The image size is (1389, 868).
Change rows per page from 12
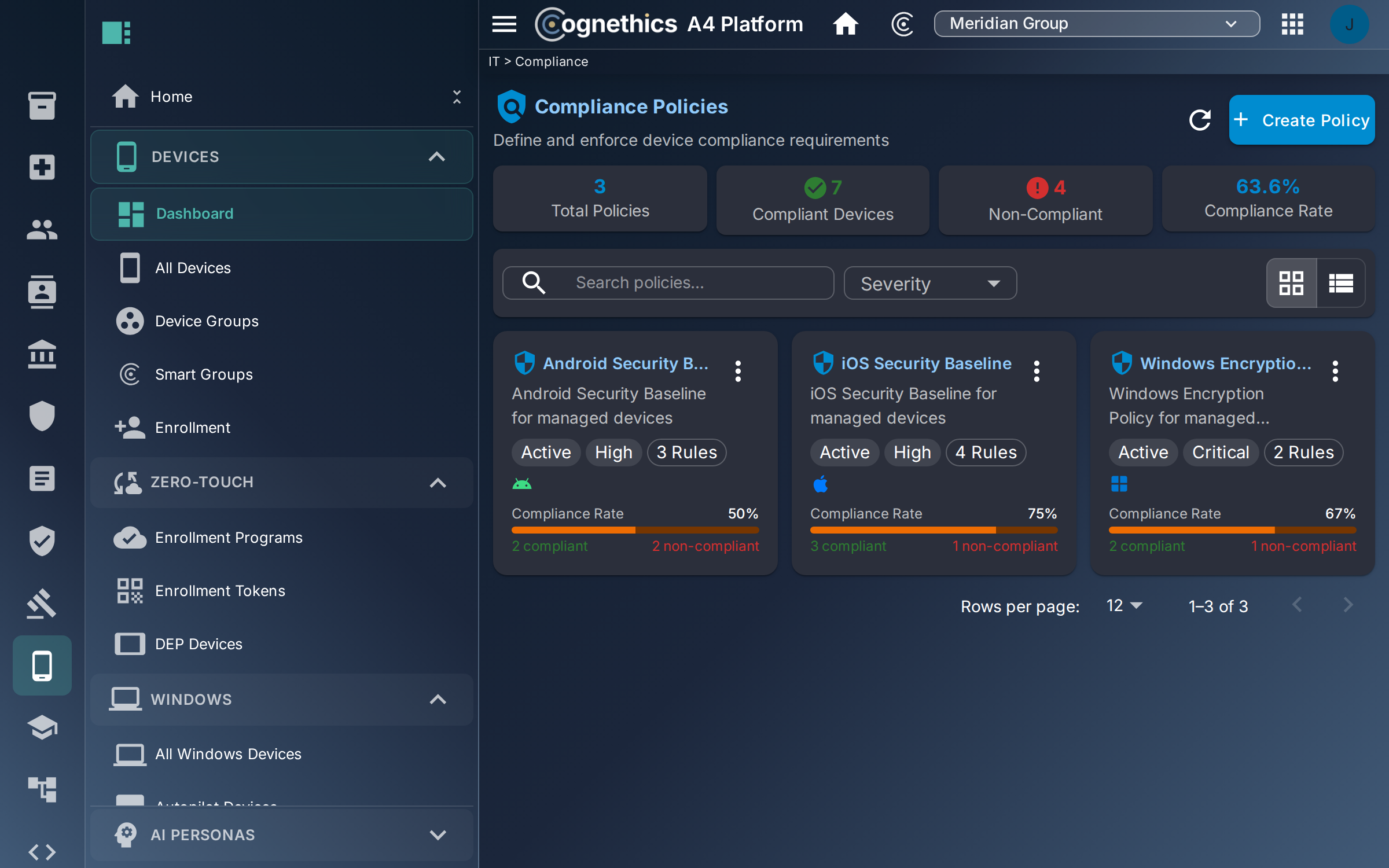[1124, 606]
